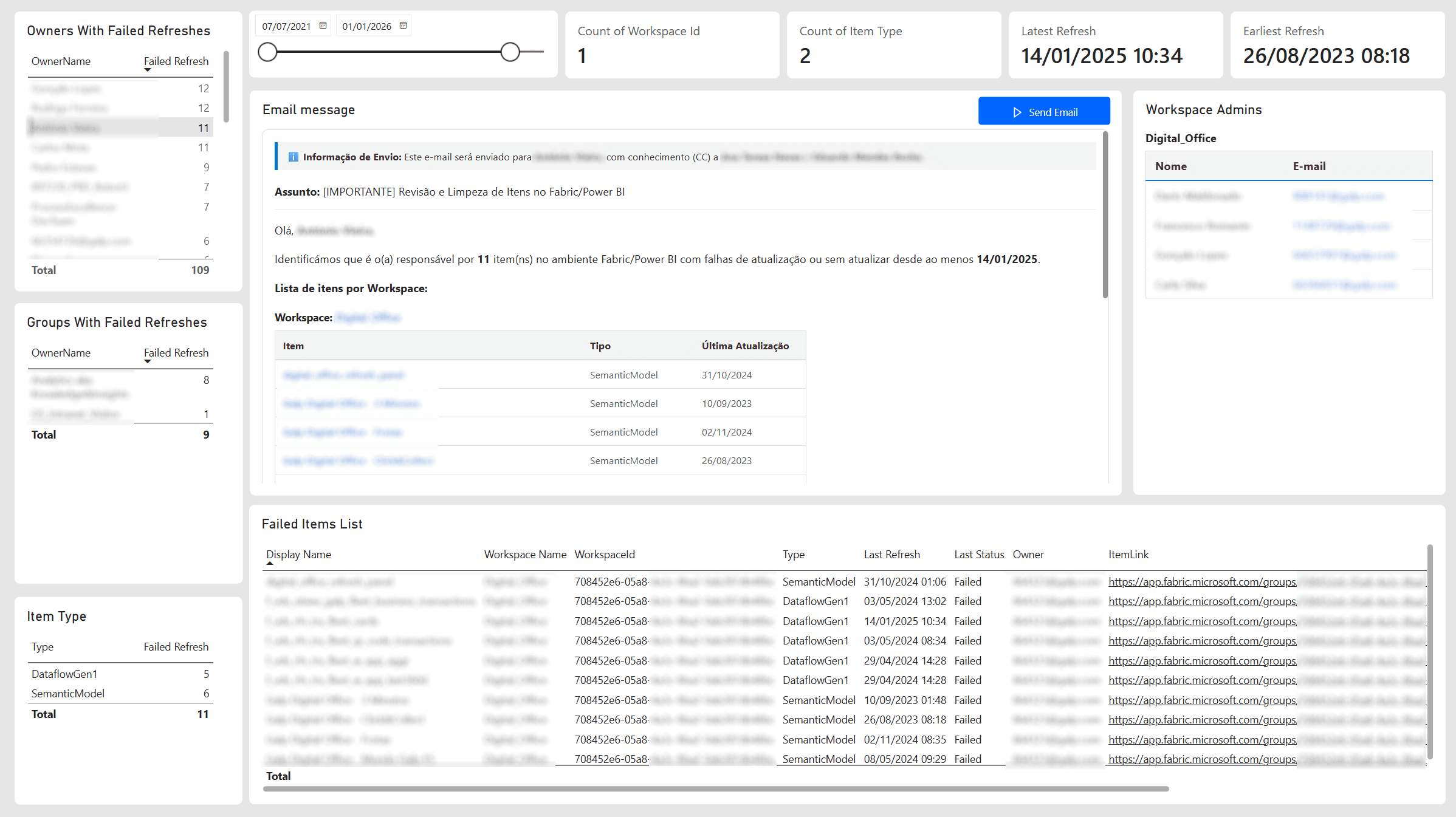
Task: Click the Owners table vertical scrollbar
Action: 226,87
